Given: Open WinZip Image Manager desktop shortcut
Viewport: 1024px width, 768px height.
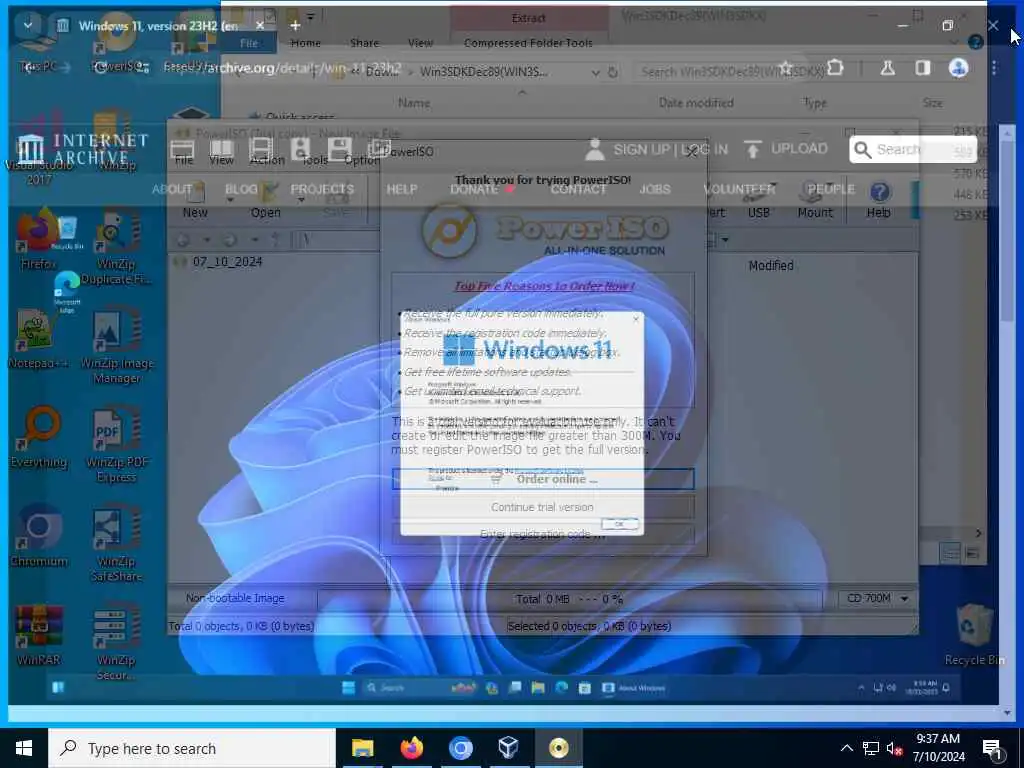Looking at the screenshot, I should (117, 346).
